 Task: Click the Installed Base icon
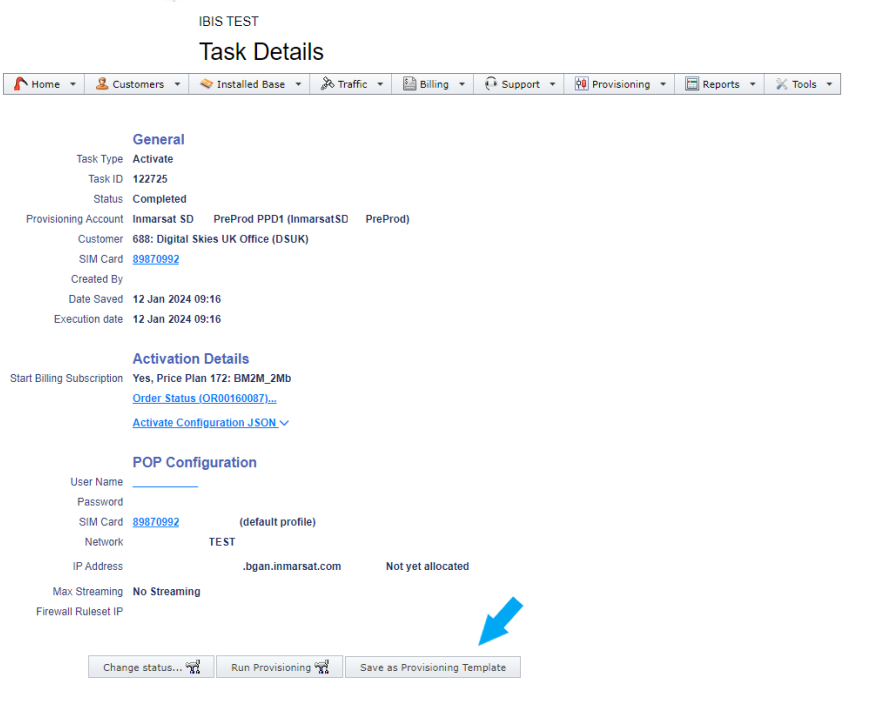point(206,85)
